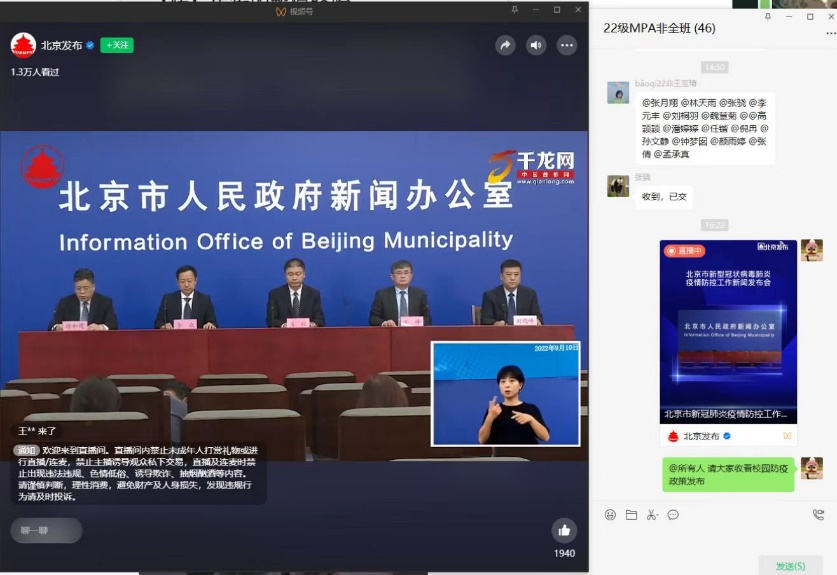Viewport: 837px width, 575px height.
Task: Pin the 22级MPA非全班 chat window
Action: click(768, 17)
